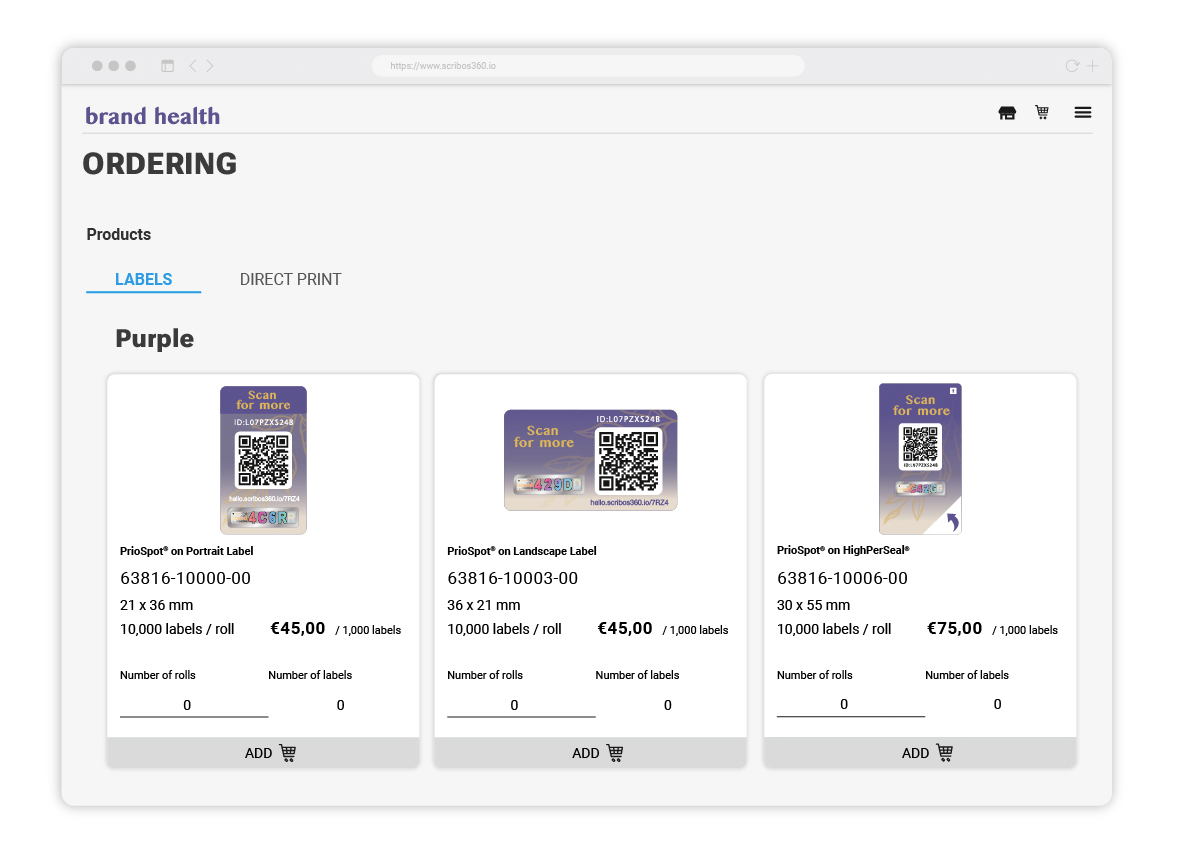Add the Portrait Label product to cart
The width and height of the screenshot is (1179, 848).
(x=263, y=753)
